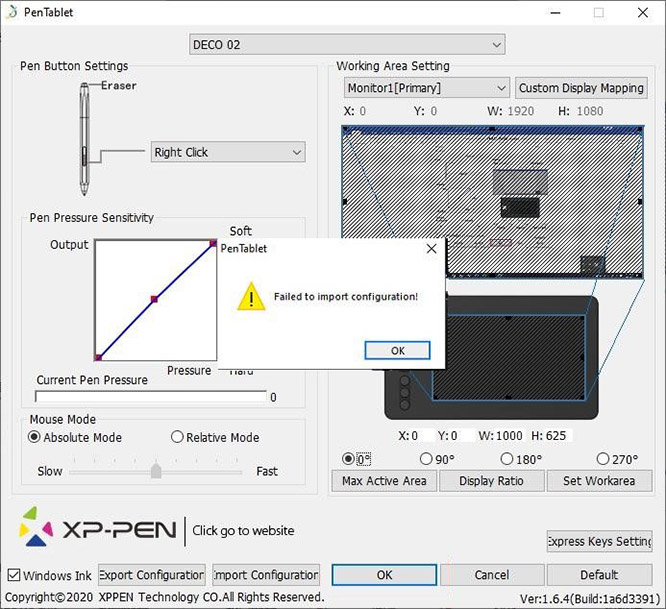The width and height of the screenshot is (666, 609).
Task: Click the main OK button at bottom
Action: [x=384, y=575]
